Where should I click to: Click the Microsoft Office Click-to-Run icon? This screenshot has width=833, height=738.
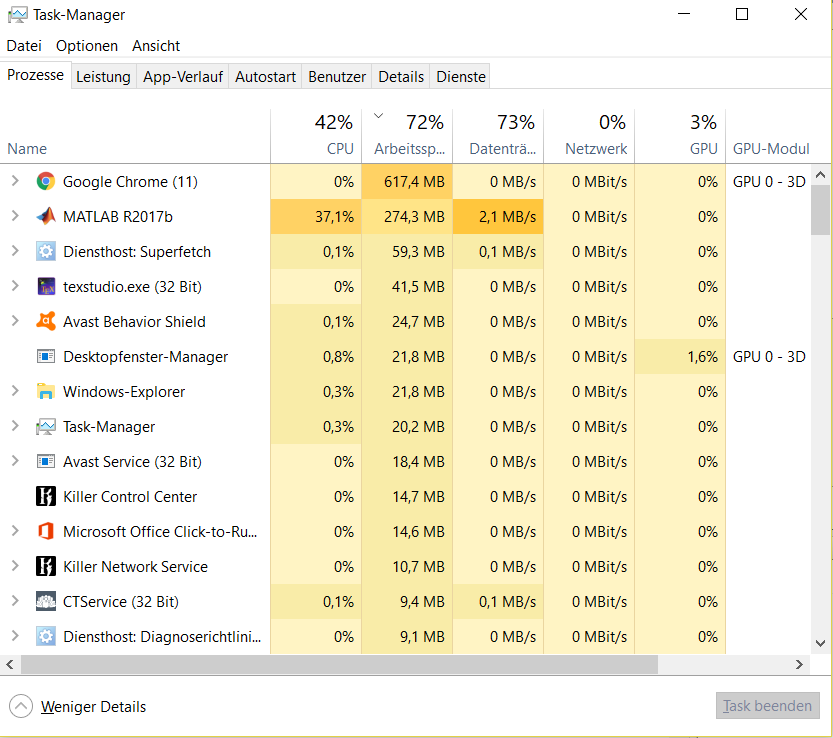coord(45,532)
